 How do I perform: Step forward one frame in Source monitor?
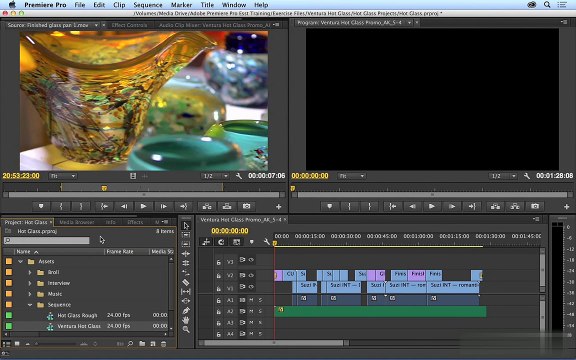click(163, 206)
